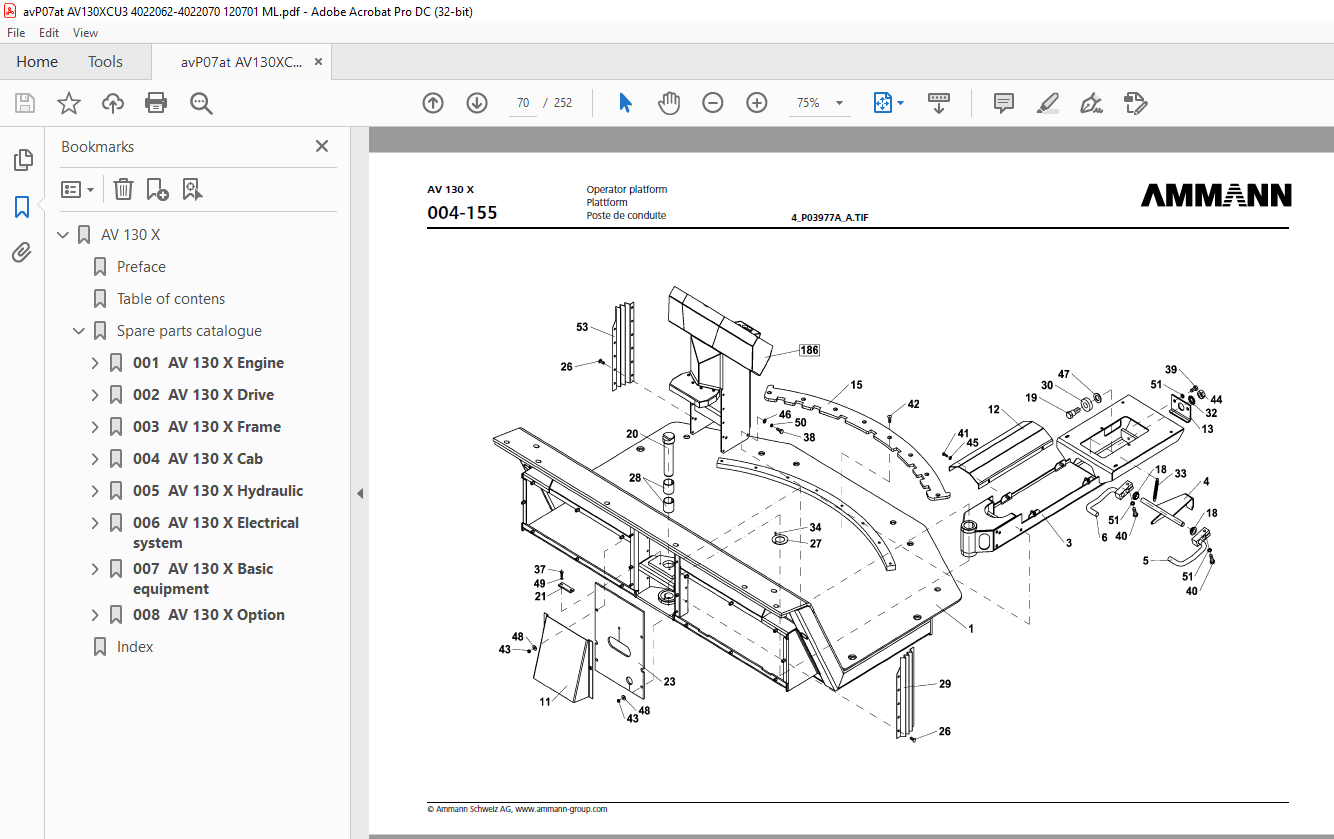Image resolution: width=1334 pixels, height=839 pixels.
Task: Add a comment note
Action: [1004, 103]
